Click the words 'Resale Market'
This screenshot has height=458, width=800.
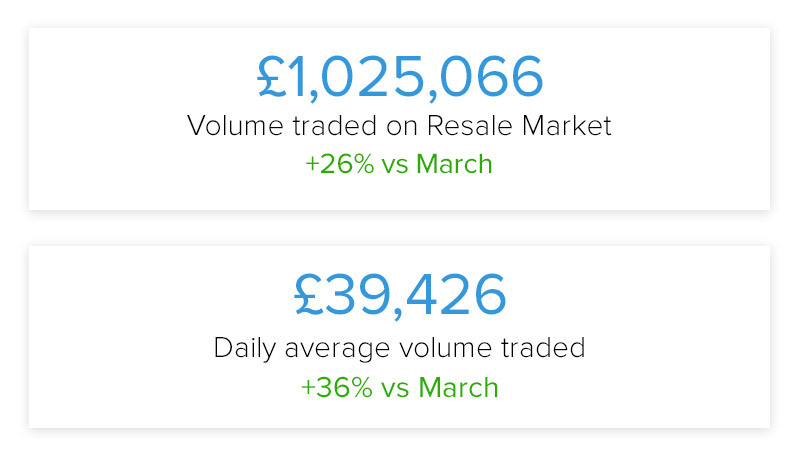click(x=519, y=125)
